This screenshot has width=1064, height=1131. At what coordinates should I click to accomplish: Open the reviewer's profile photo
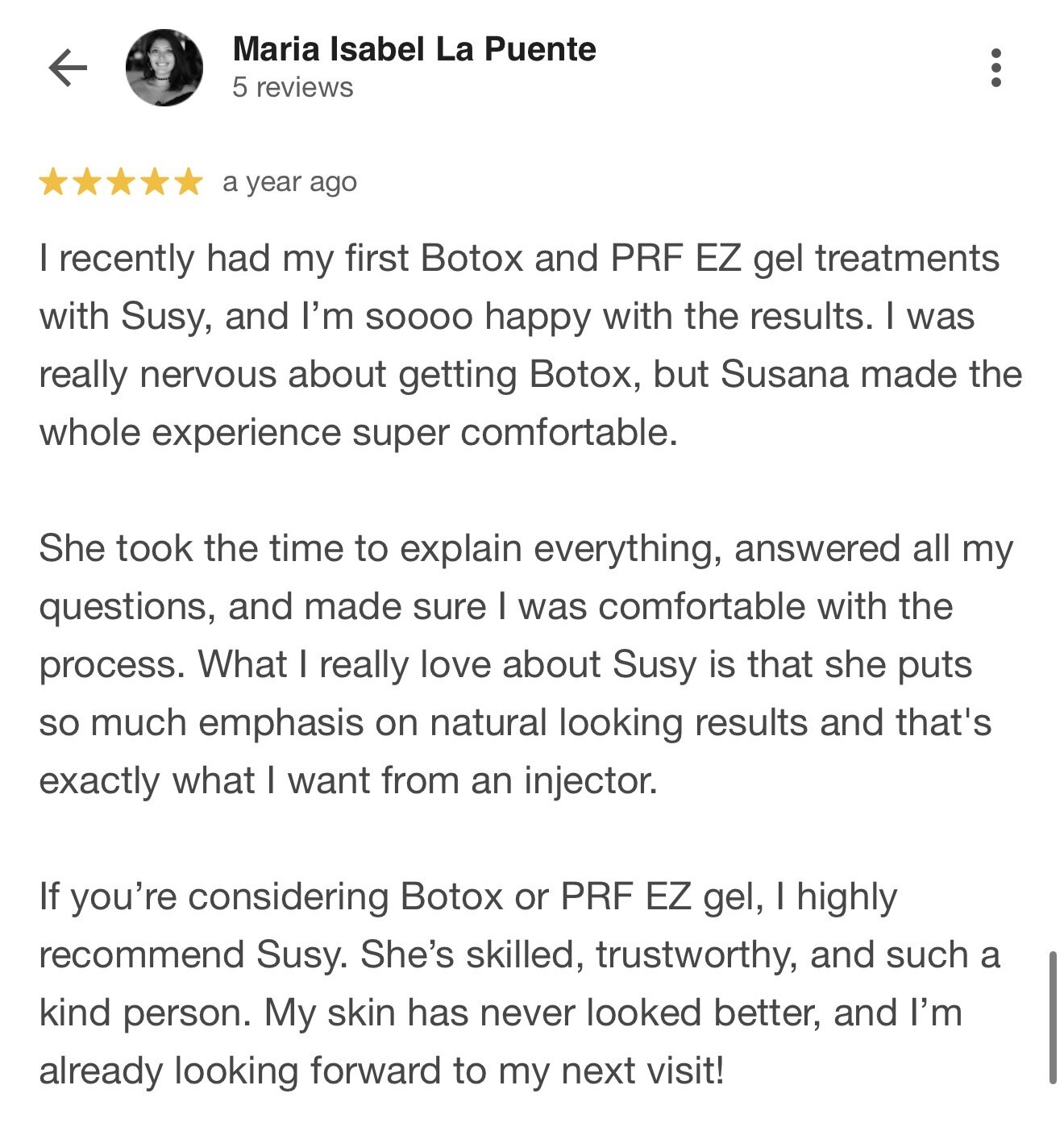tap(164, 68)
